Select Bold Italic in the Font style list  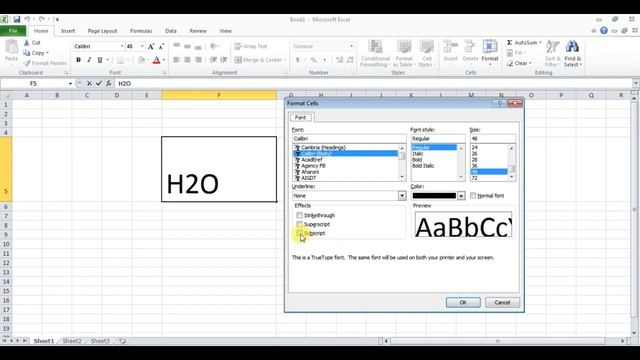423,166
